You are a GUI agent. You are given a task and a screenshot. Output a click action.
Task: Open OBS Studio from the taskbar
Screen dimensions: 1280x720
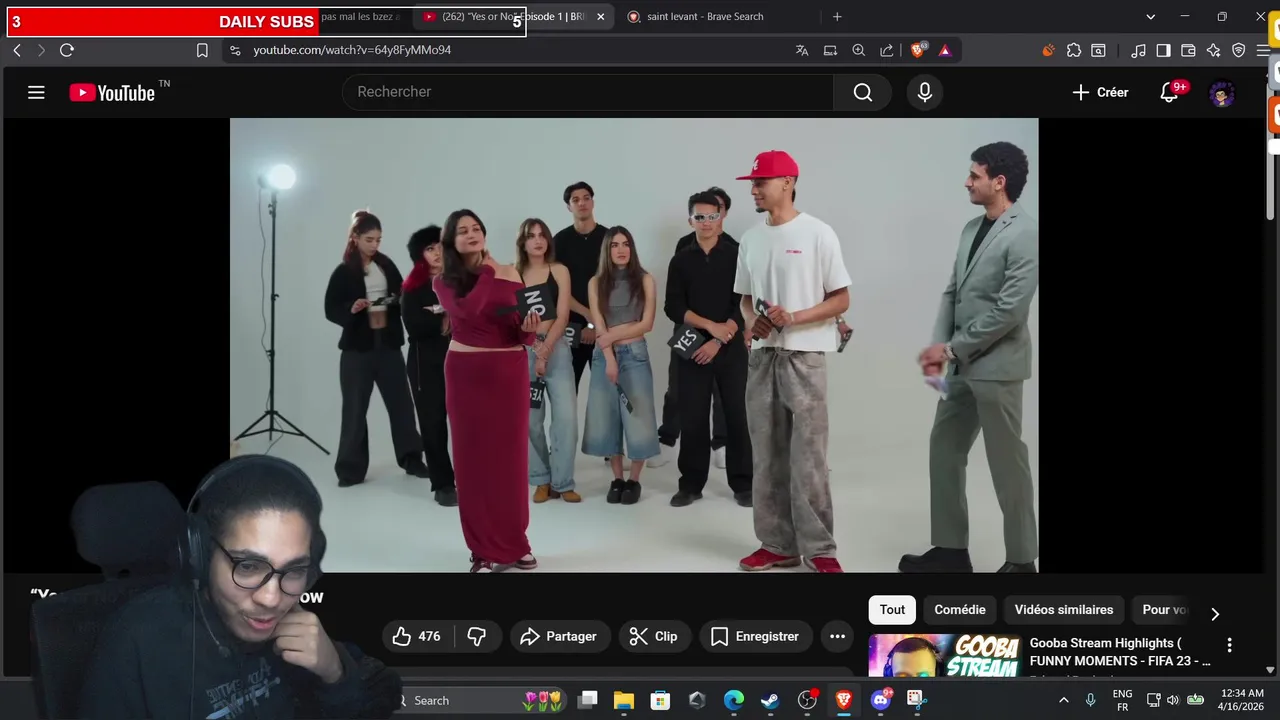click(x=807, y=700)
